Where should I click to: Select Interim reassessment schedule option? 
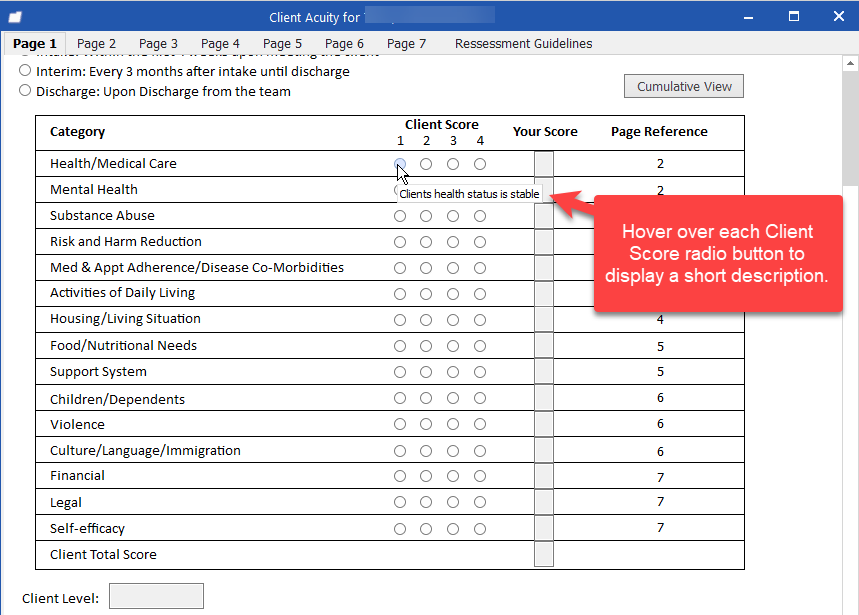pyautogui.click(x=22, y=70)
